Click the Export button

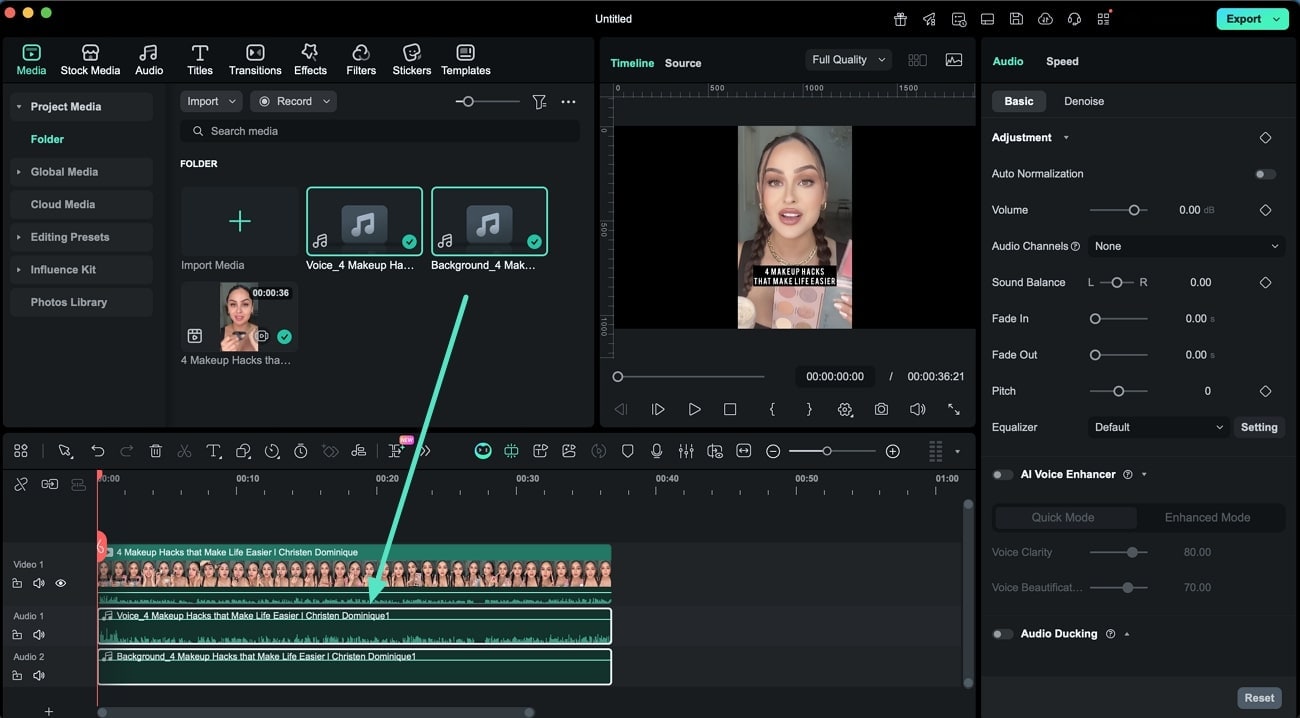pos(1245,18)
